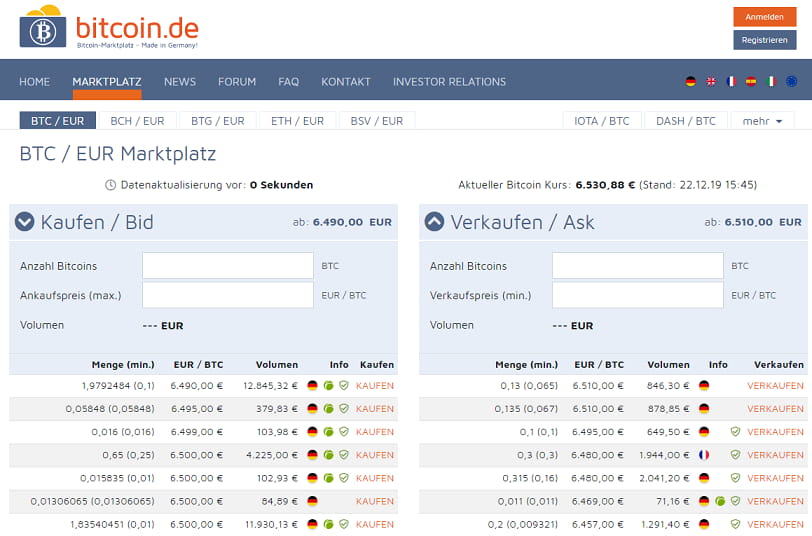
Task: Click VERKAUFEN in the 846,30 € row
Action: tap(775, 385)
